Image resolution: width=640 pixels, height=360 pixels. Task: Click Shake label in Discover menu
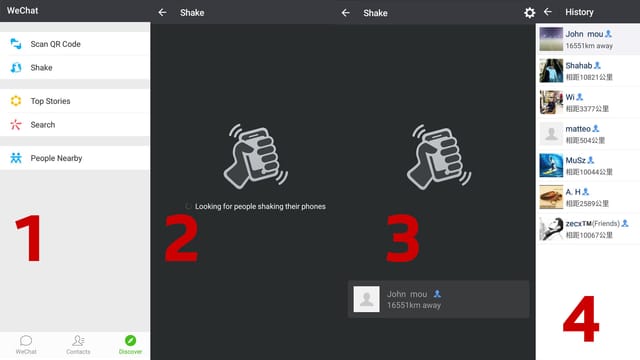[x=41, y=68]
